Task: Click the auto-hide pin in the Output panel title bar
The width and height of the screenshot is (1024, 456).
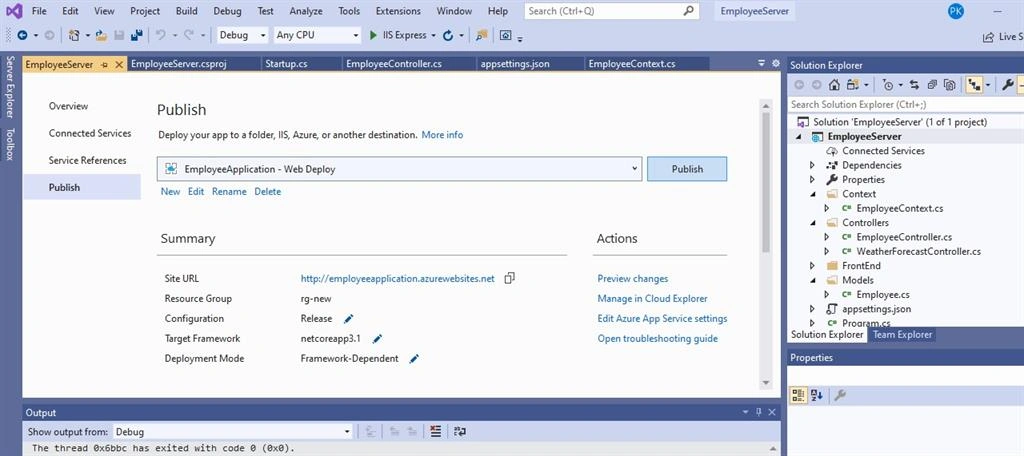Action: 759,412
